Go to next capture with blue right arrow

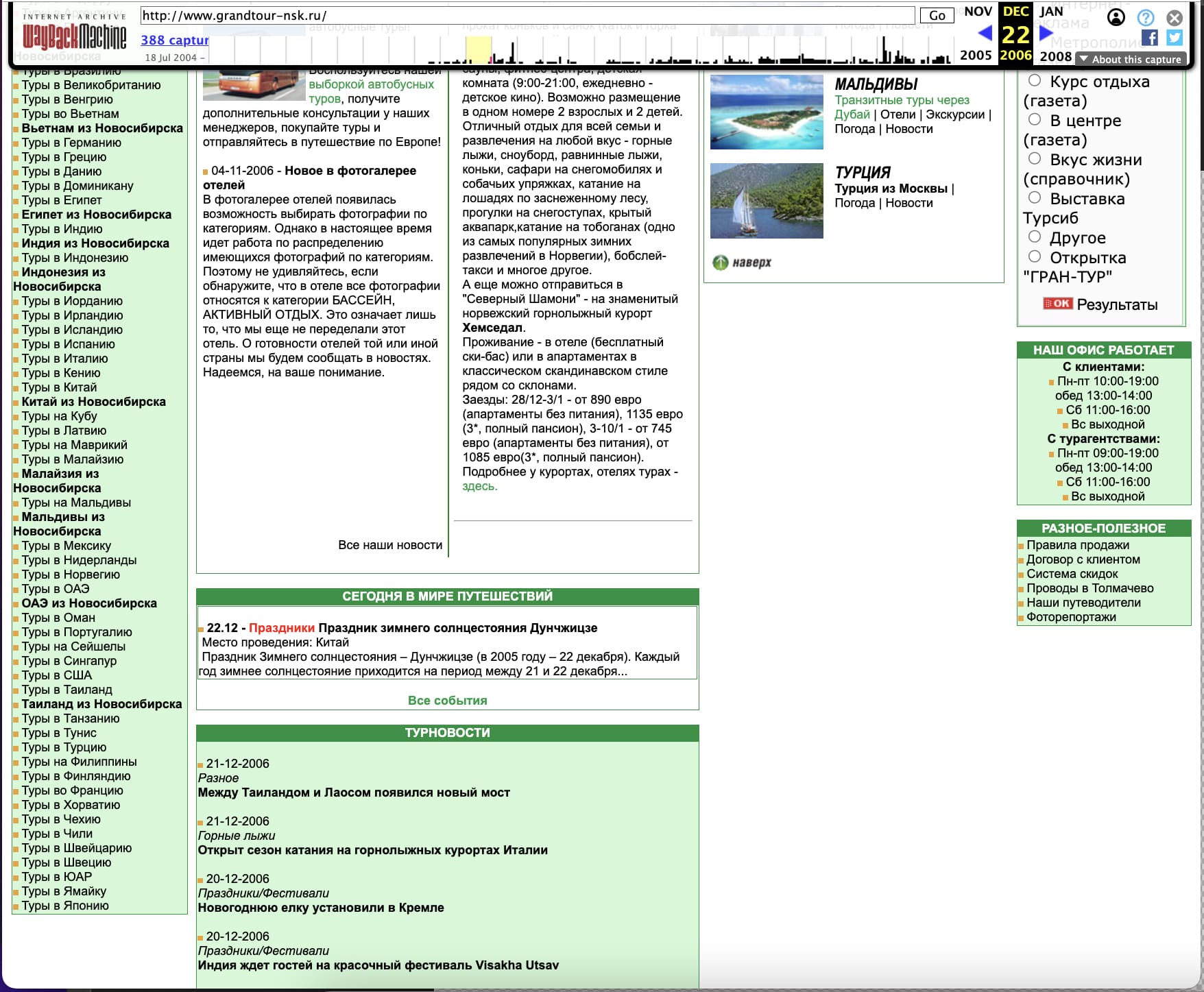click(x=1046, y=32)
